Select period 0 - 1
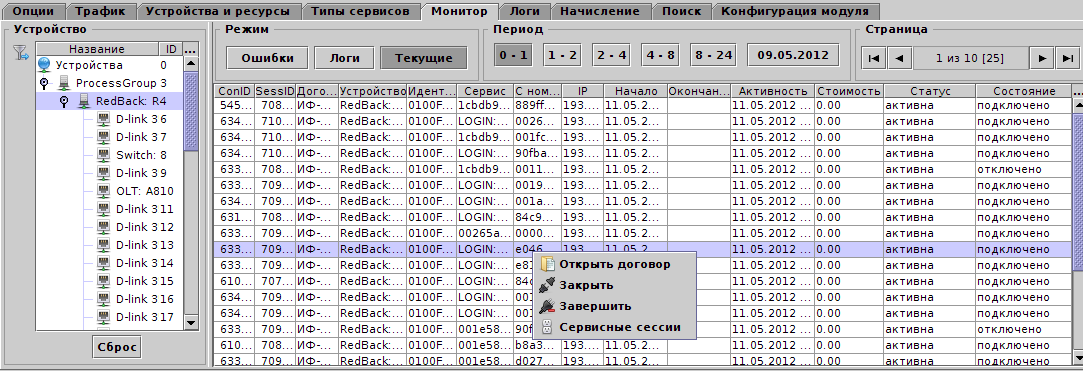This screenshot has height=371, width=1083. point(513,55)
